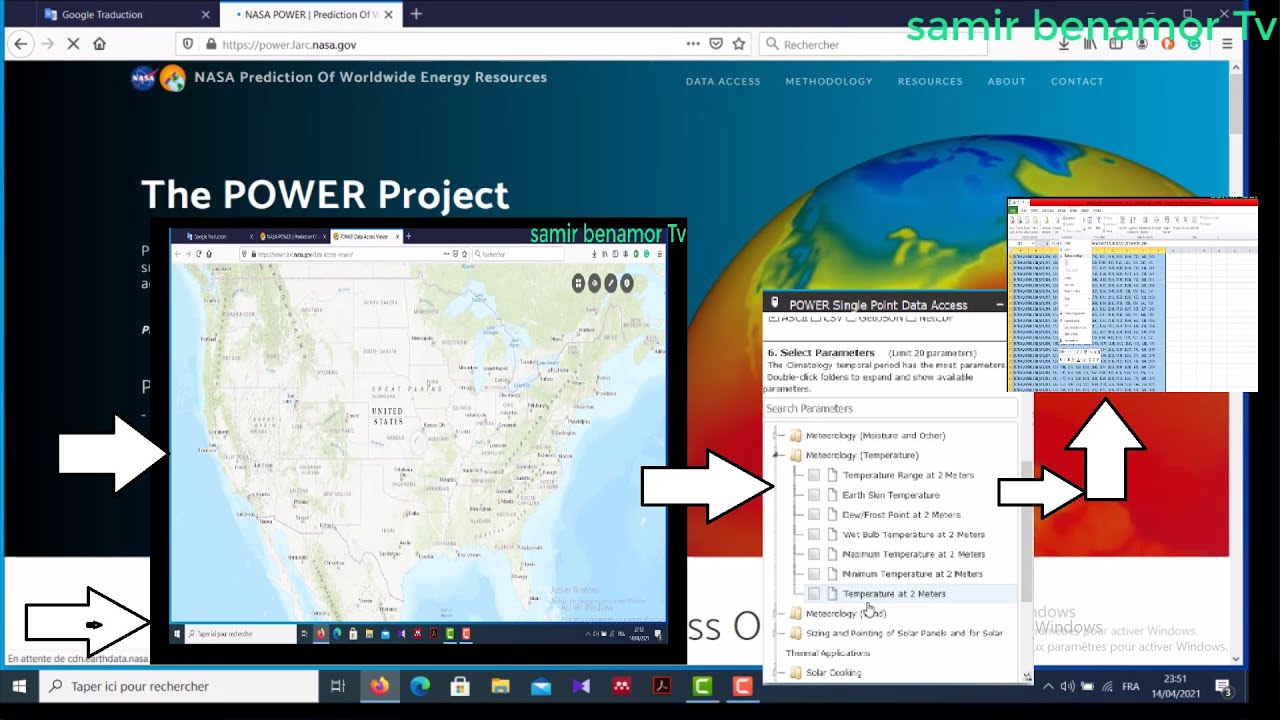Click the padlock site security icon
Screen dimensions: 1280x720
pos(210,44)
